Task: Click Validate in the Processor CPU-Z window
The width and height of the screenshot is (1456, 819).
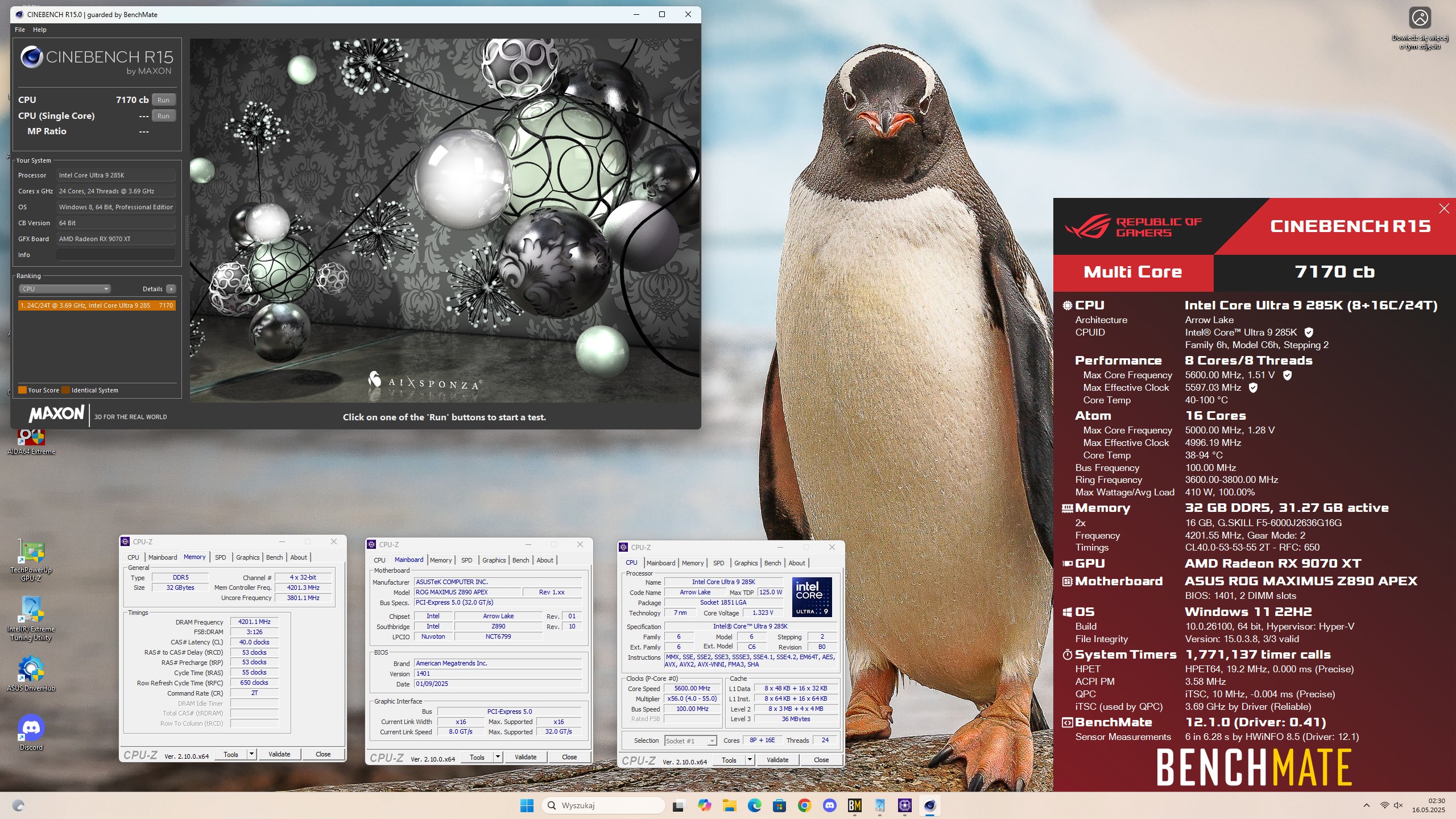Action: tap(777, 760)
